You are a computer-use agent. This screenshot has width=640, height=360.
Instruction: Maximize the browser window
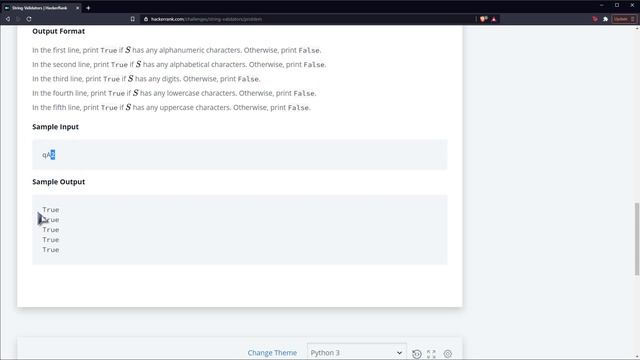click(x=617, y=5)
